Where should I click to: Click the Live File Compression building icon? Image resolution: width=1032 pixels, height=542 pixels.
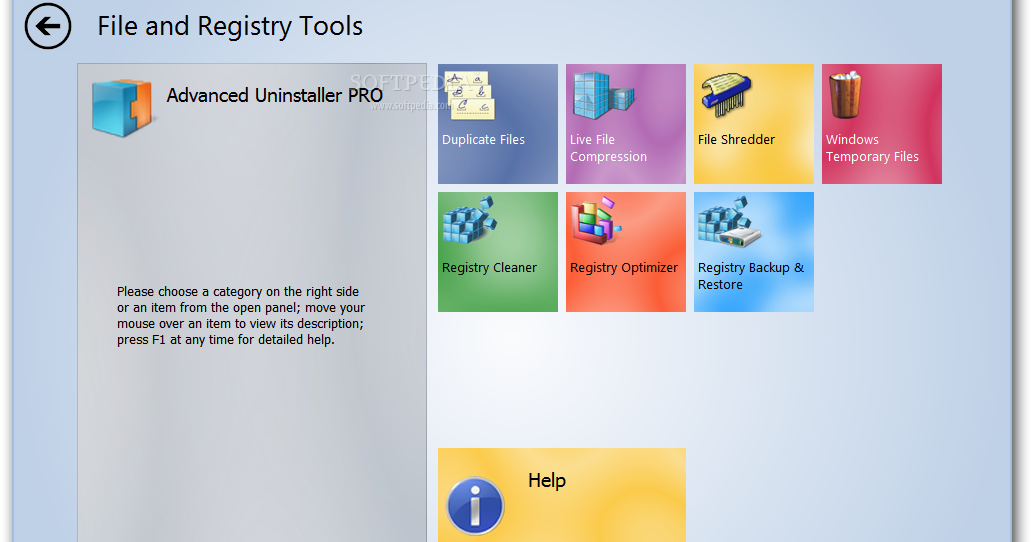point(603,95)
